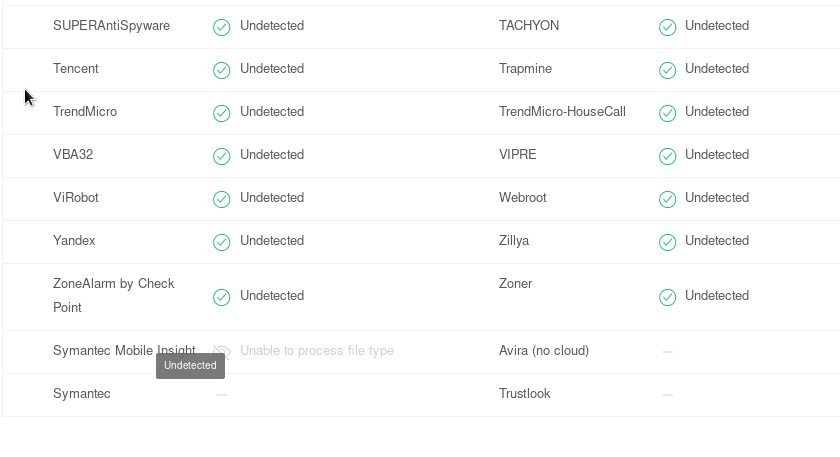Image resolution: width=840 pixels, height=457 pixels.
Task: Click the Trustlook dash indicator
Action: click(x=667, y=395)
